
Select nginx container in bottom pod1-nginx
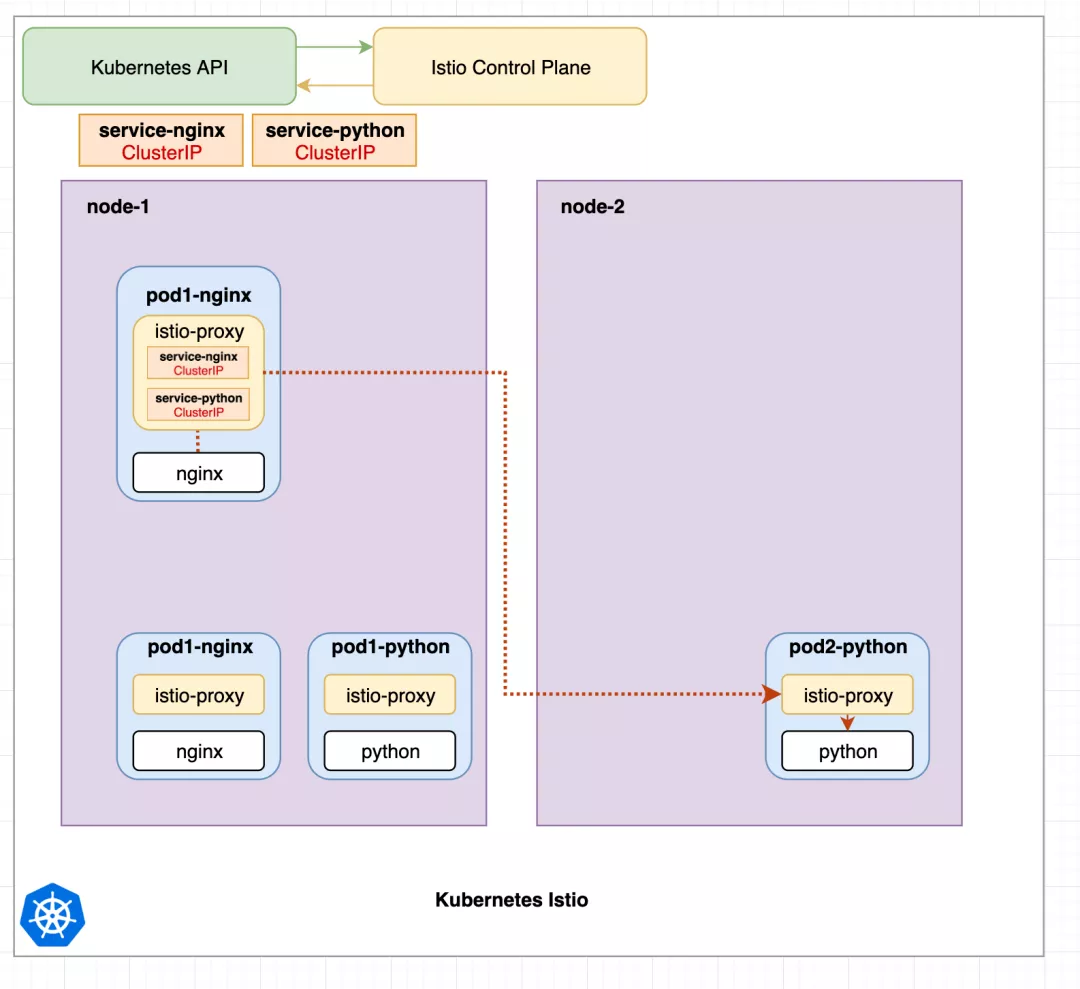coord(198,751)
